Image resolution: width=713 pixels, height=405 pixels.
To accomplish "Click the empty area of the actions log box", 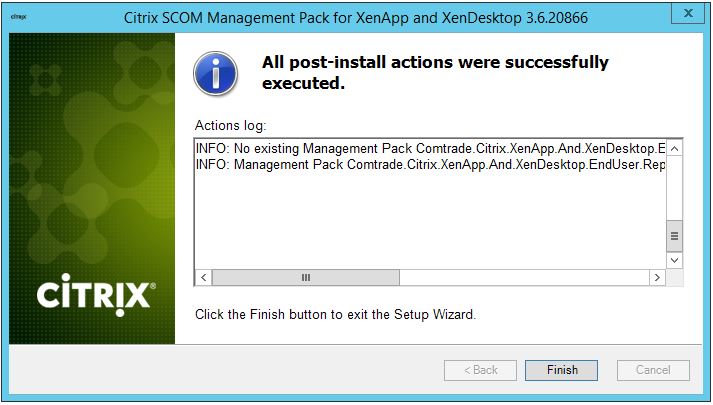I will point(430,220).
